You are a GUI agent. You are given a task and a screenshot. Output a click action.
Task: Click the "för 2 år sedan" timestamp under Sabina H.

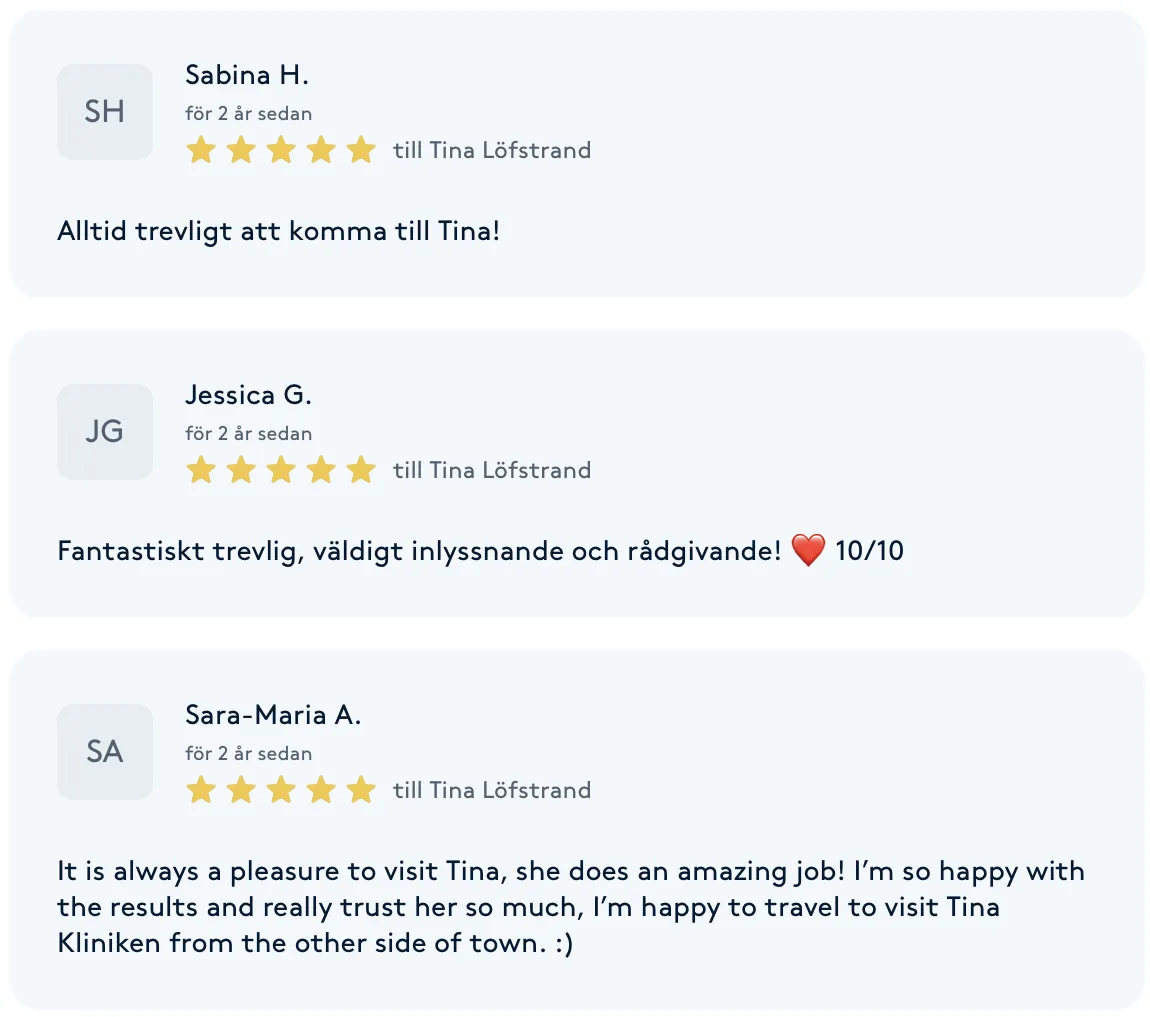pos(249,114)
